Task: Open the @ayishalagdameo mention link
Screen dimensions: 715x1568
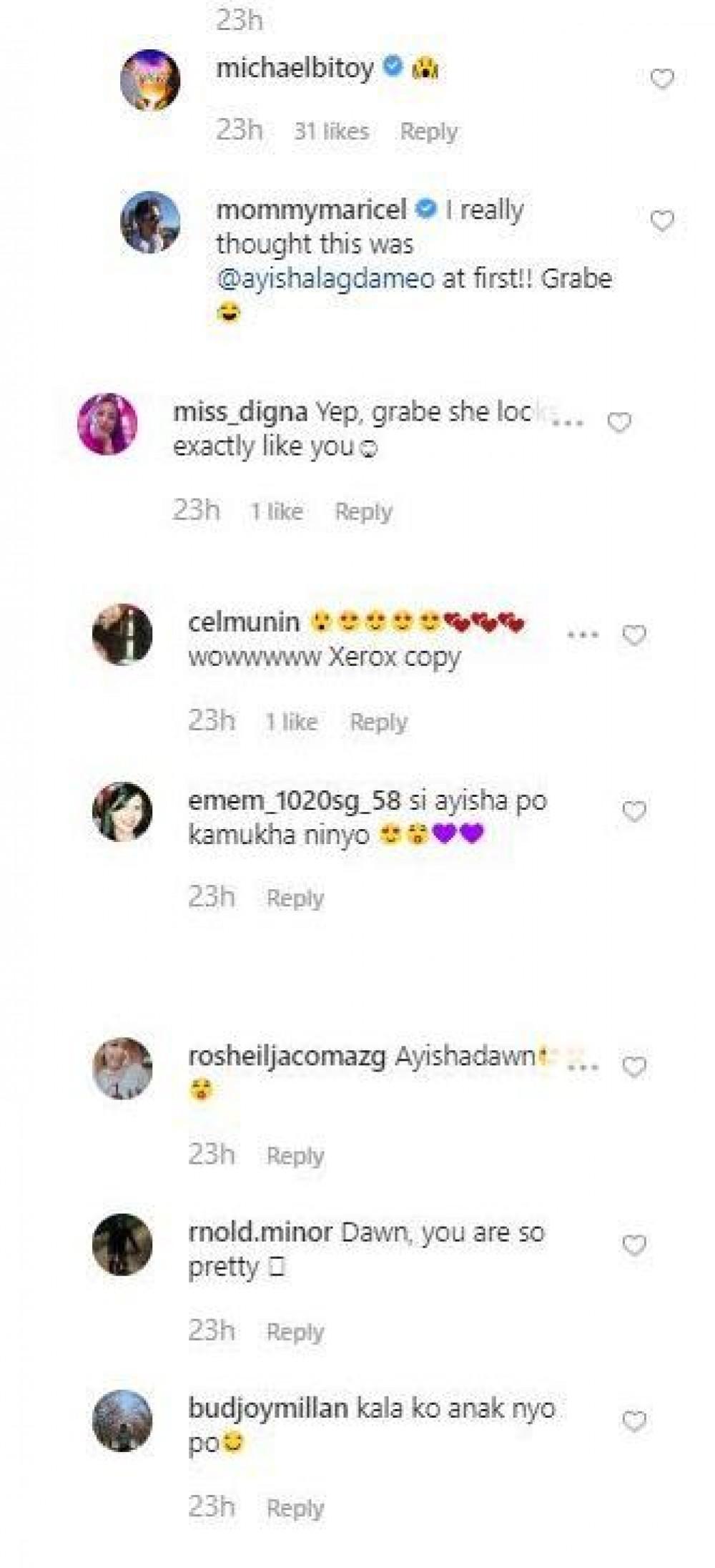Action: [325, 278]
